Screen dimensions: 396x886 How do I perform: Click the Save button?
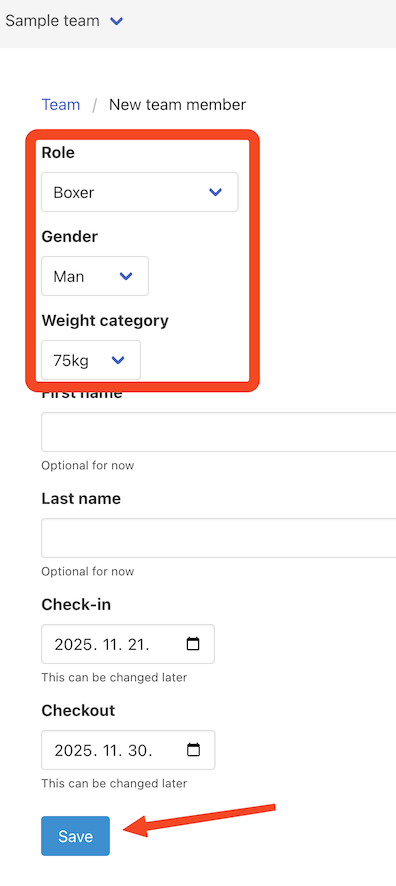(75, 836)
